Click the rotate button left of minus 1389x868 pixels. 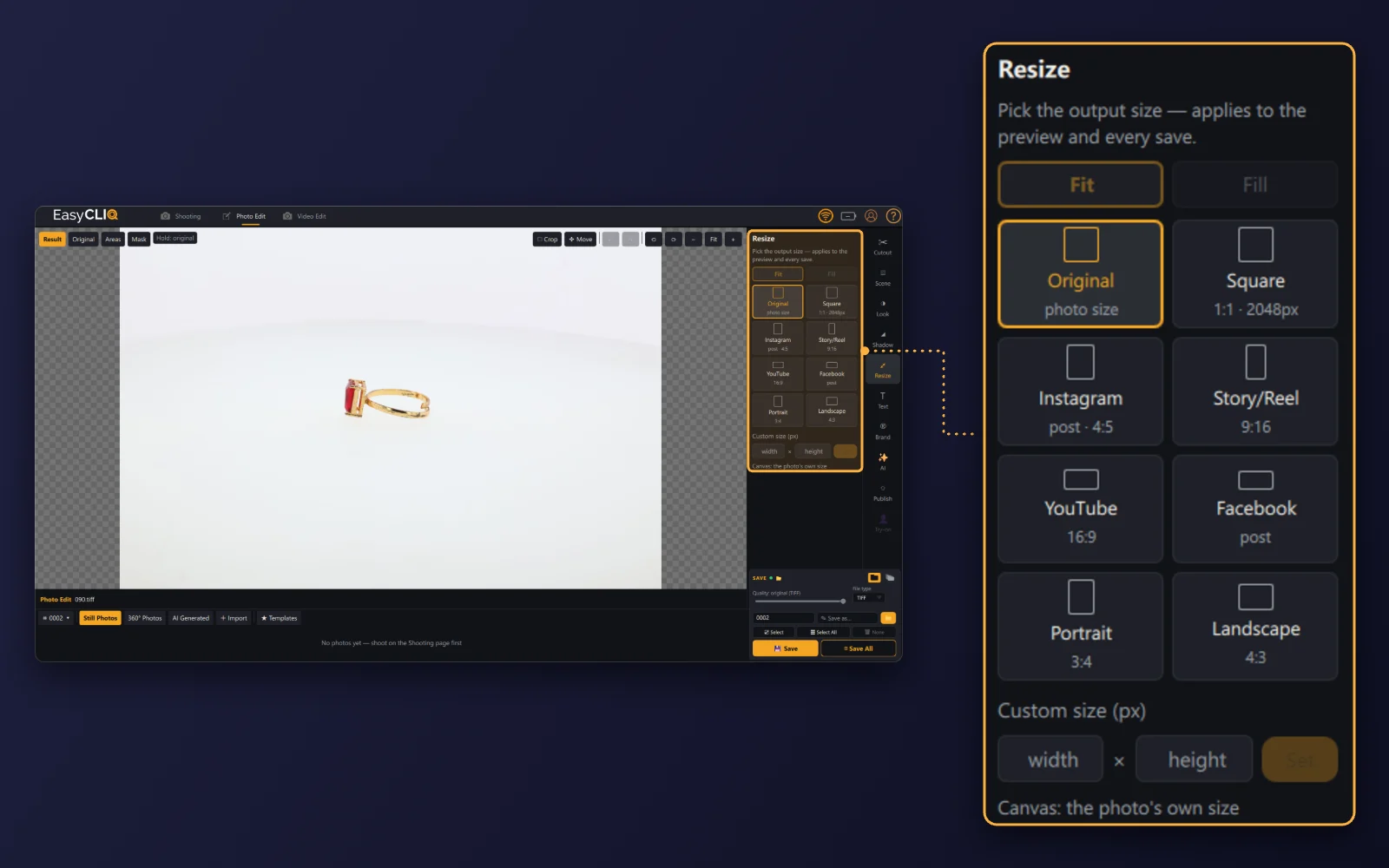[673, 240]
